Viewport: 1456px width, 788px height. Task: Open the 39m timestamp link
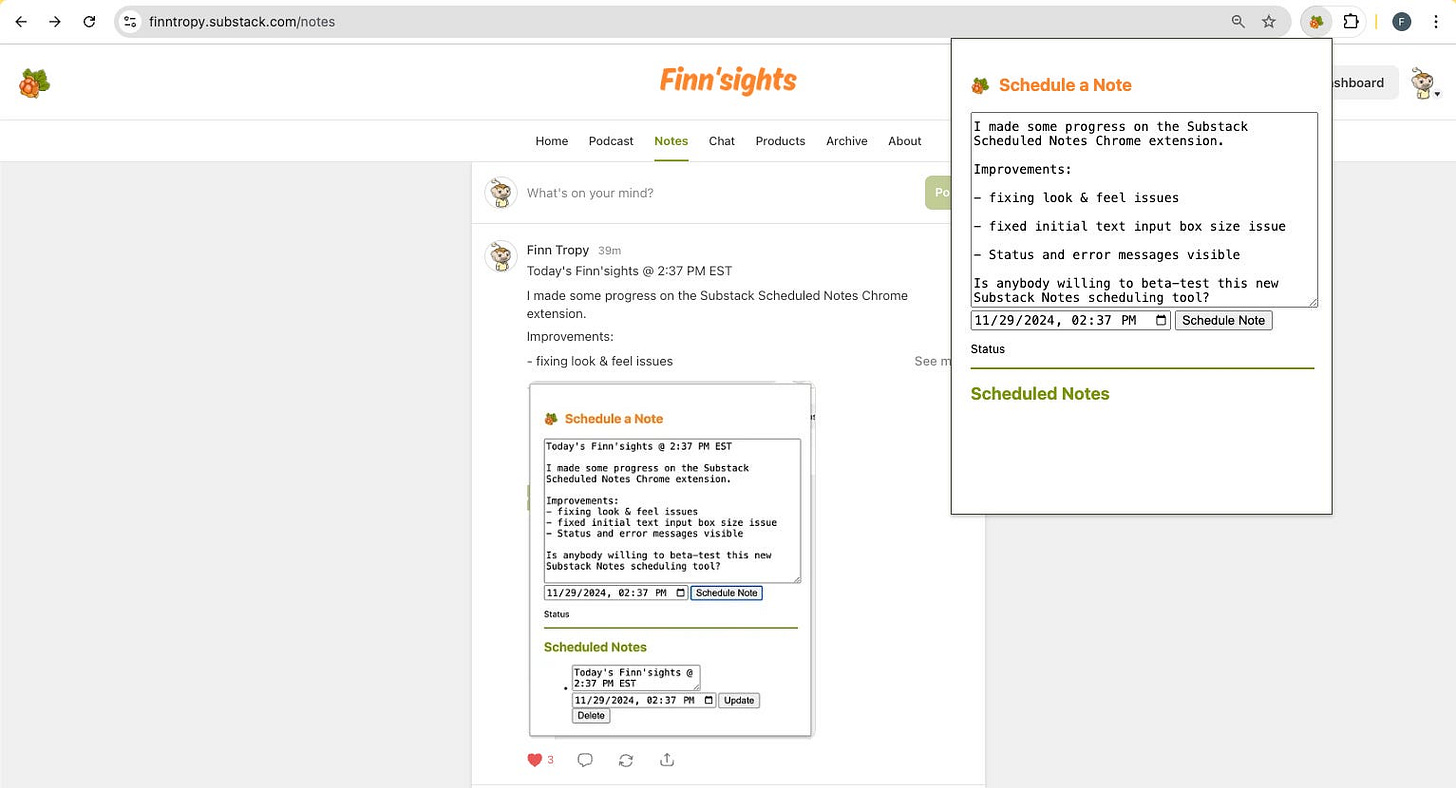(x=609, y=251)
